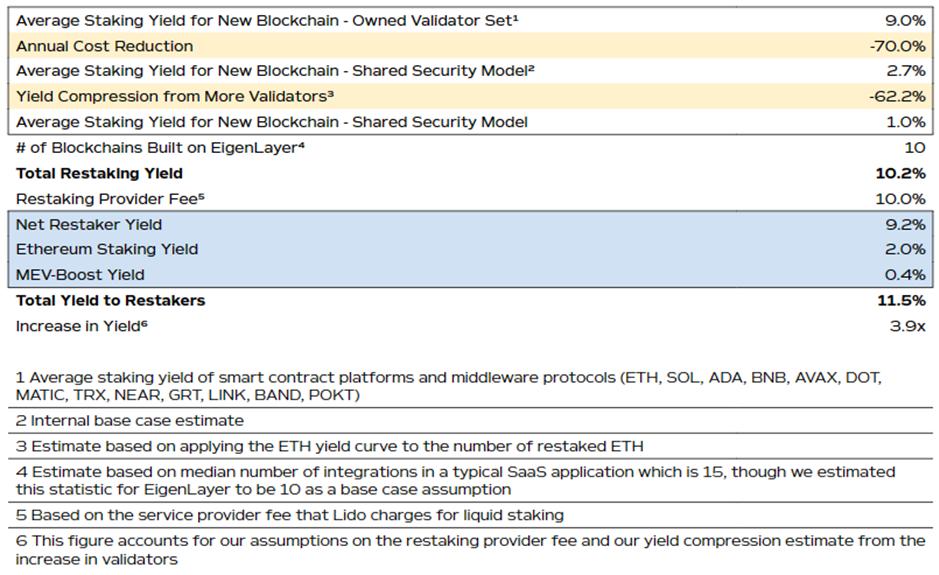This screenshot has width=939, height=575.
Task: Select the -70.0% cost reduction value
Action: coord(897,46)
